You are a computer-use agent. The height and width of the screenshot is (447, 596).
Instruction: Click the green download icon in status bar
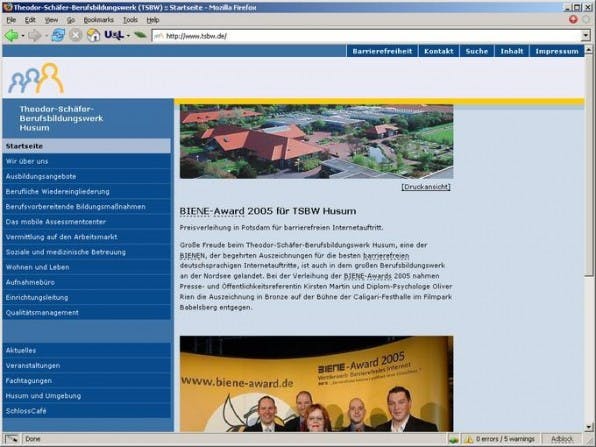pos(453,439)
